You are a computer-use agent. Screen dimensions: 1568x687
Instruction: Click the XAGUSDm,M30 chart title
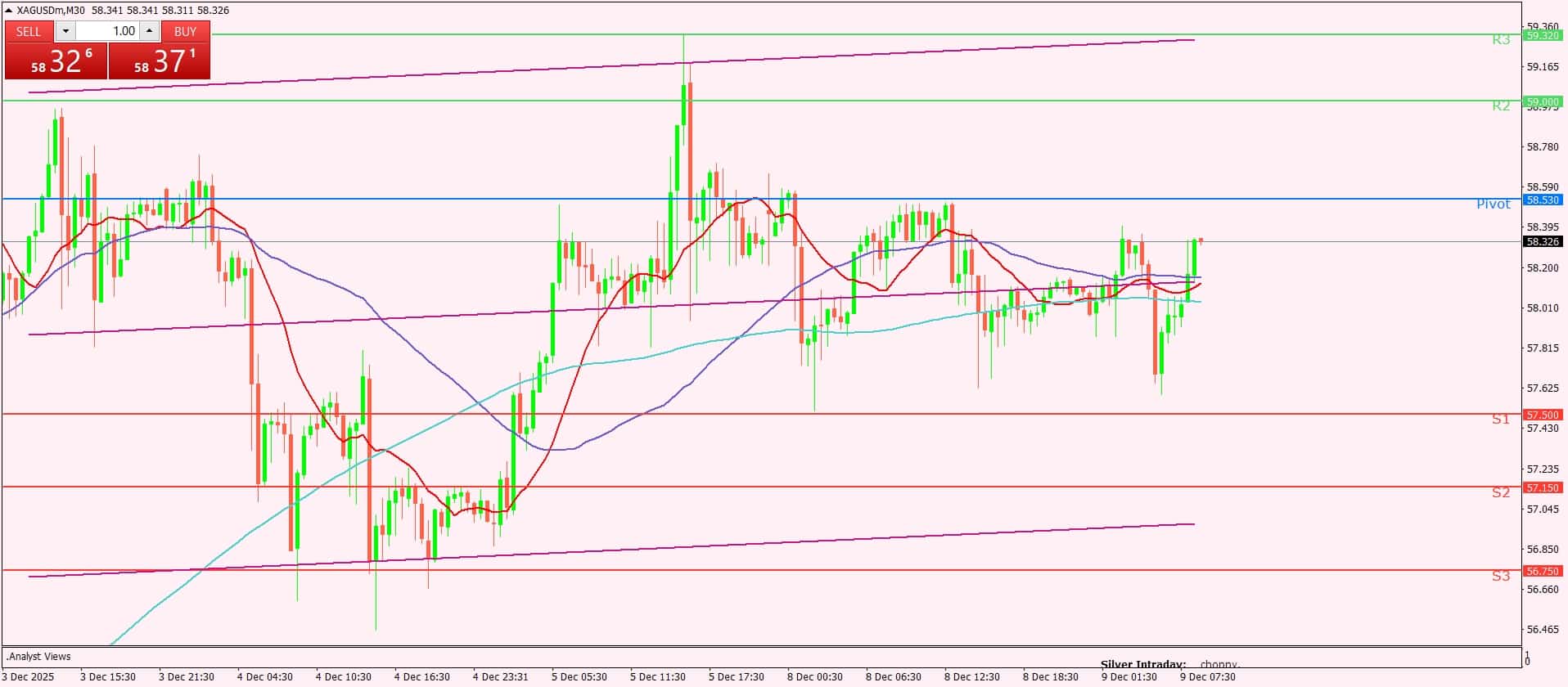tap(50, 11)
